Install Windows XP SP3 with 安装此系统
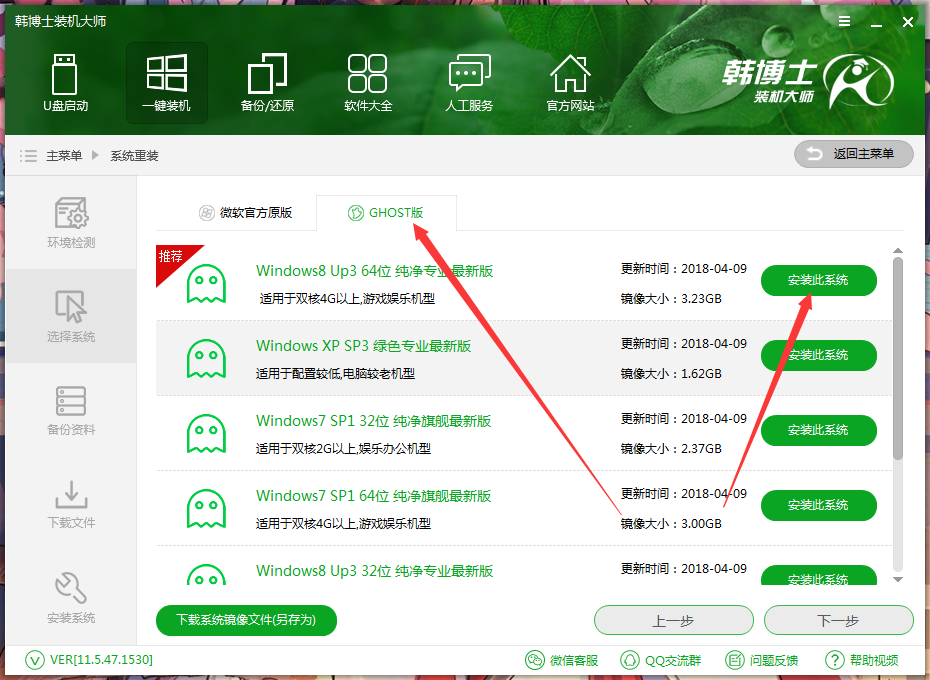The height and width of the screenshot is (680, 930). pyautogui.click(x=818, y=355)
